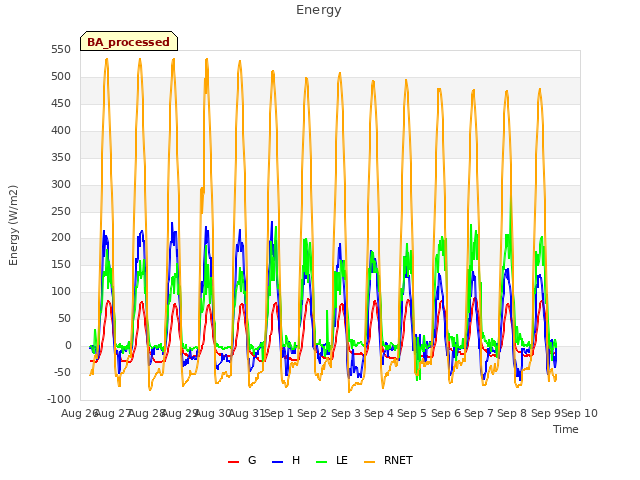Click the 450 y-axis tick label
This screenshot has width=640, height=480.
pos(61,104)
